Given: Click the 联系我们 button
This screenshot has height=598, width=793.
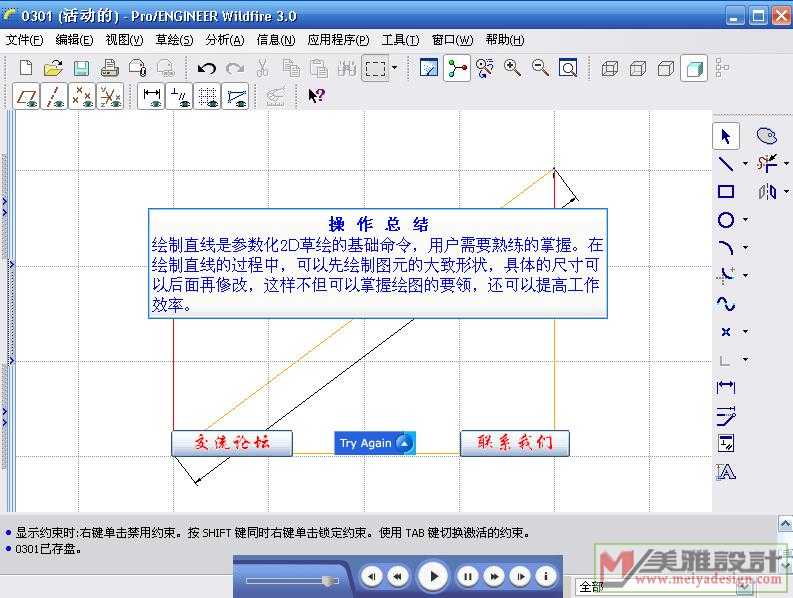Looking at the screenshot, I should coord(515,443).
